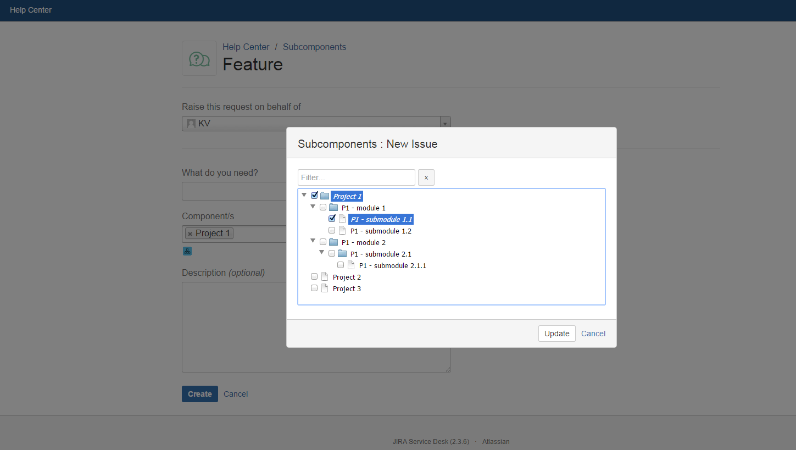
Task: Select P1 - submodule 2.1.1 tree item
Action: pos(392,265)
